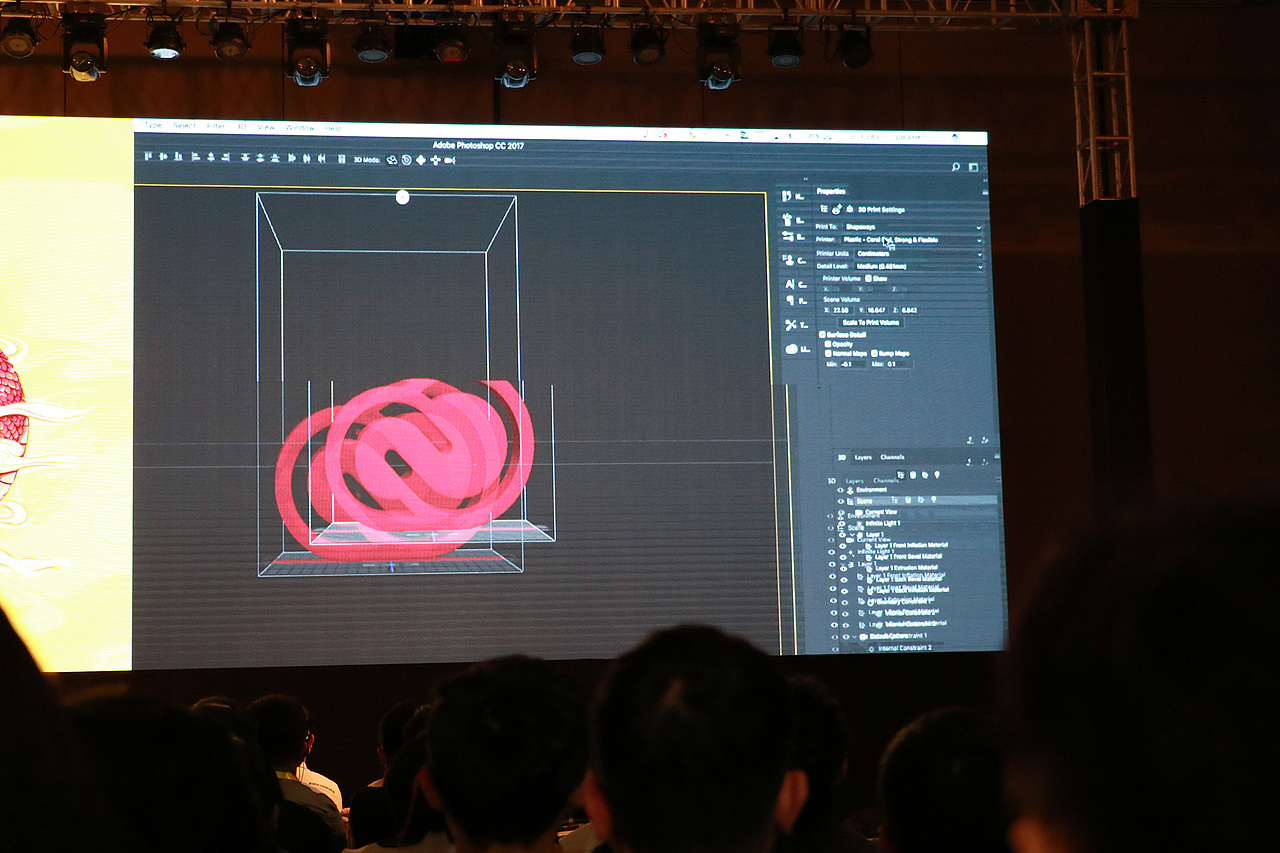Toggle the Show checkbox for Printer Volume
This screenshot has height=853, width=1280.
click(x=868, y=278)
